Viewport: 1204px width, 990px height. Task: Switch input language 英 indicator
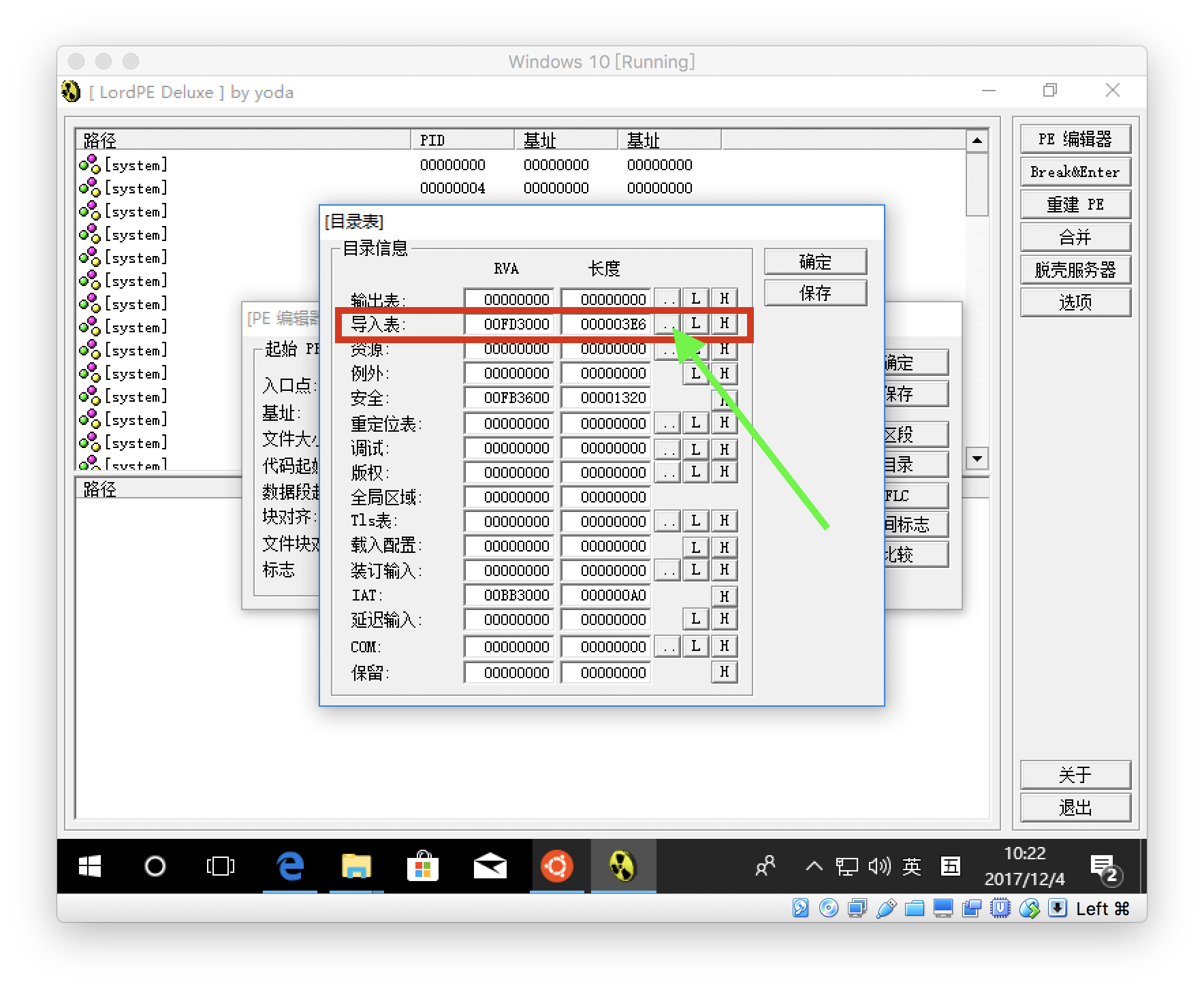(912, 866)
